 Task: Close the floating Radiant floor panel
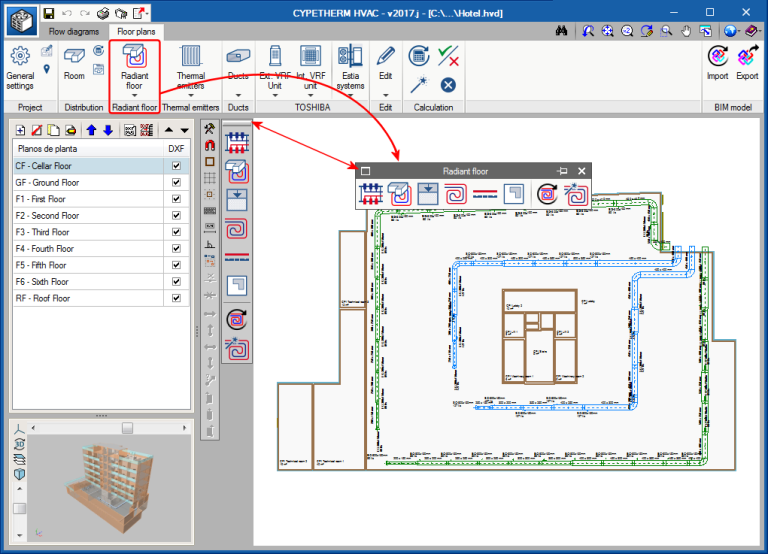581,171
